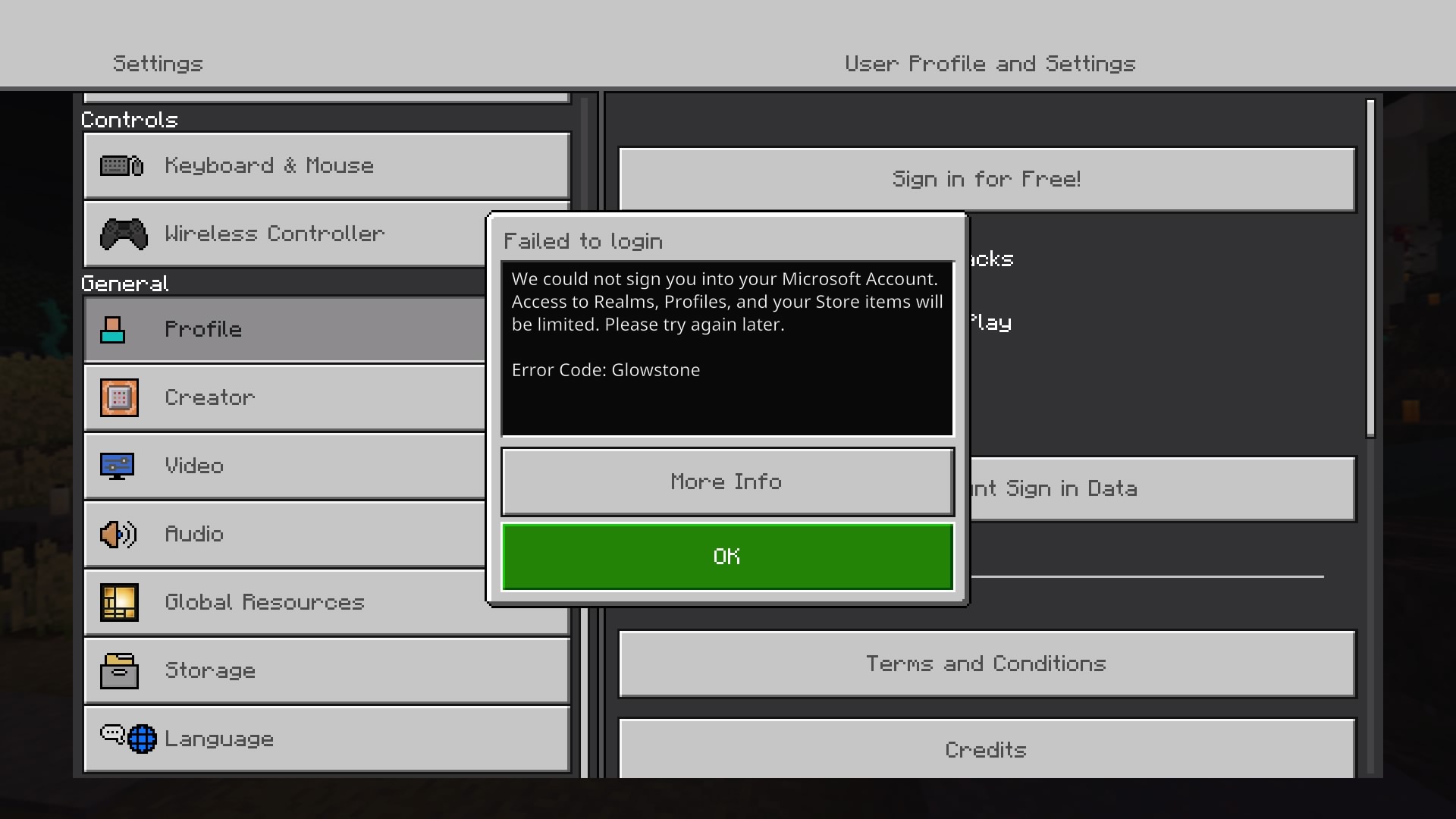
Task: Click Sign in for Free! button
Action: tap(986, 179)
